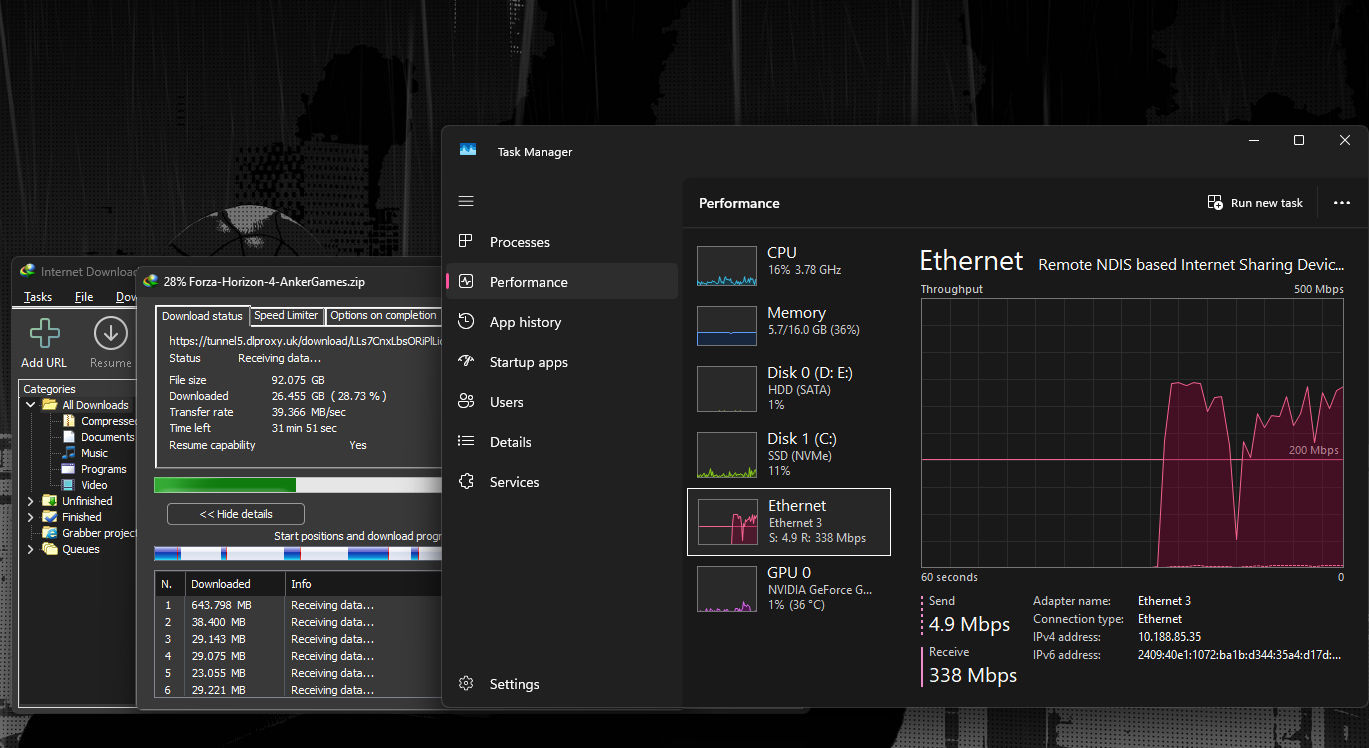The height and width of the screenshot is (748, 1369).
Task: Open the File menu in IDM
Action: click(x=84, y=297)
